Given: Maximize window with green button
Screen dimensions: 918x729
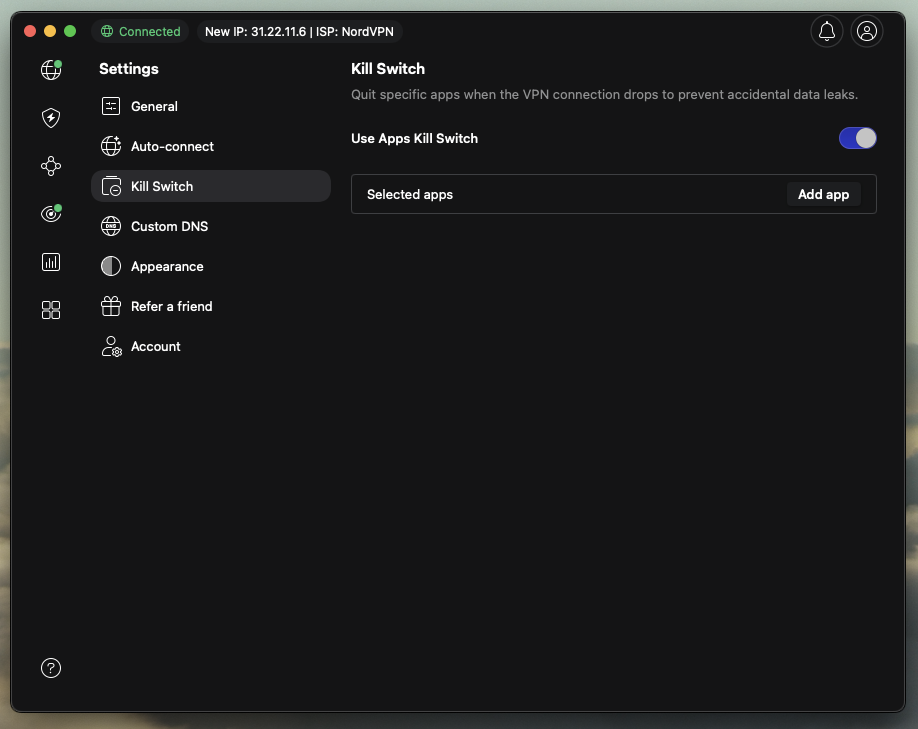Looking at the screenshot, I should (x=70, y=31).
